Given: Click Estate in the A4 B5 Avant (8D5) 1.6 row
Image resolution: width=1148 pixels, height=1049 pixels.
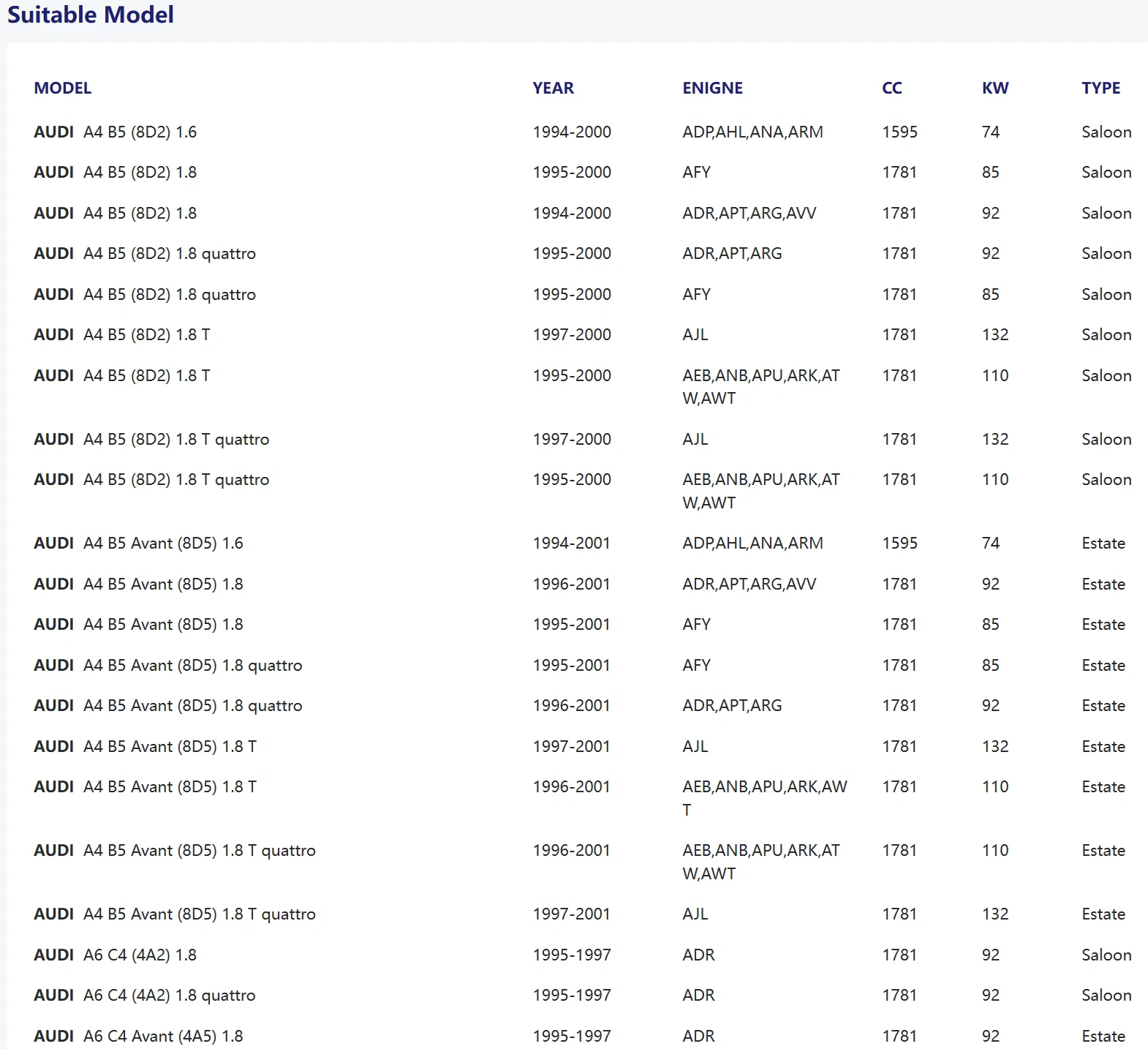Looking at the screenshot, I should 1103,544.
